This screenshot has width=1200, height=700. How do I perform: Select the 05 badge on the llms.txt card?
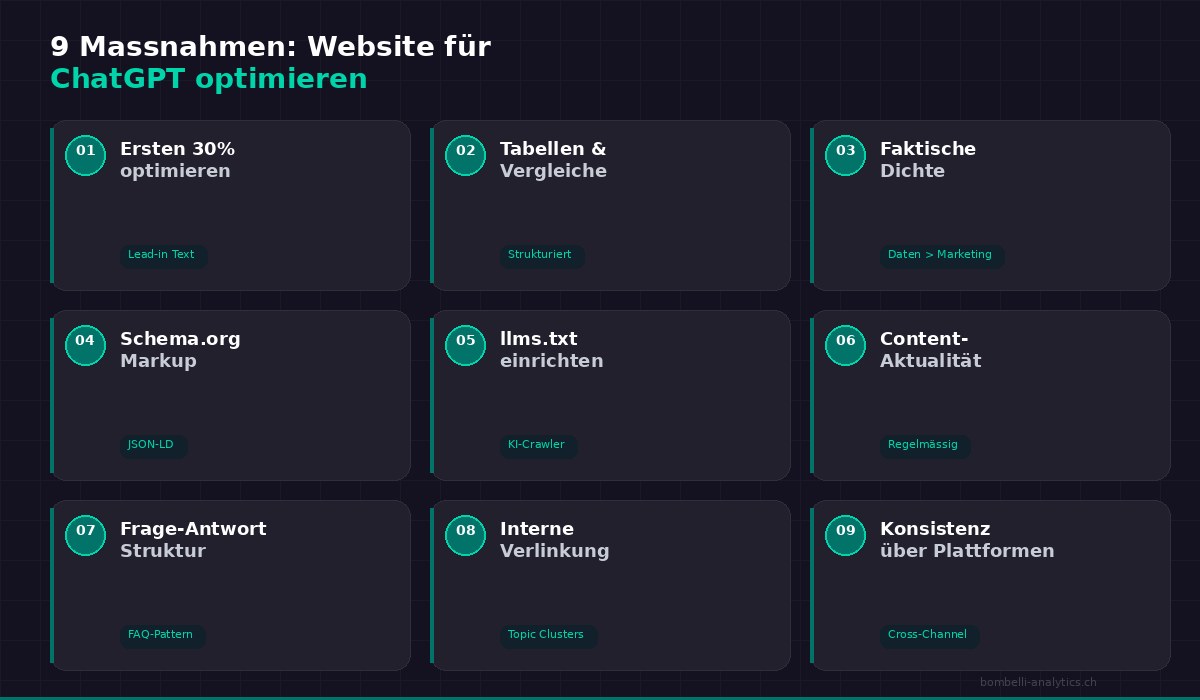coord(465,345)
